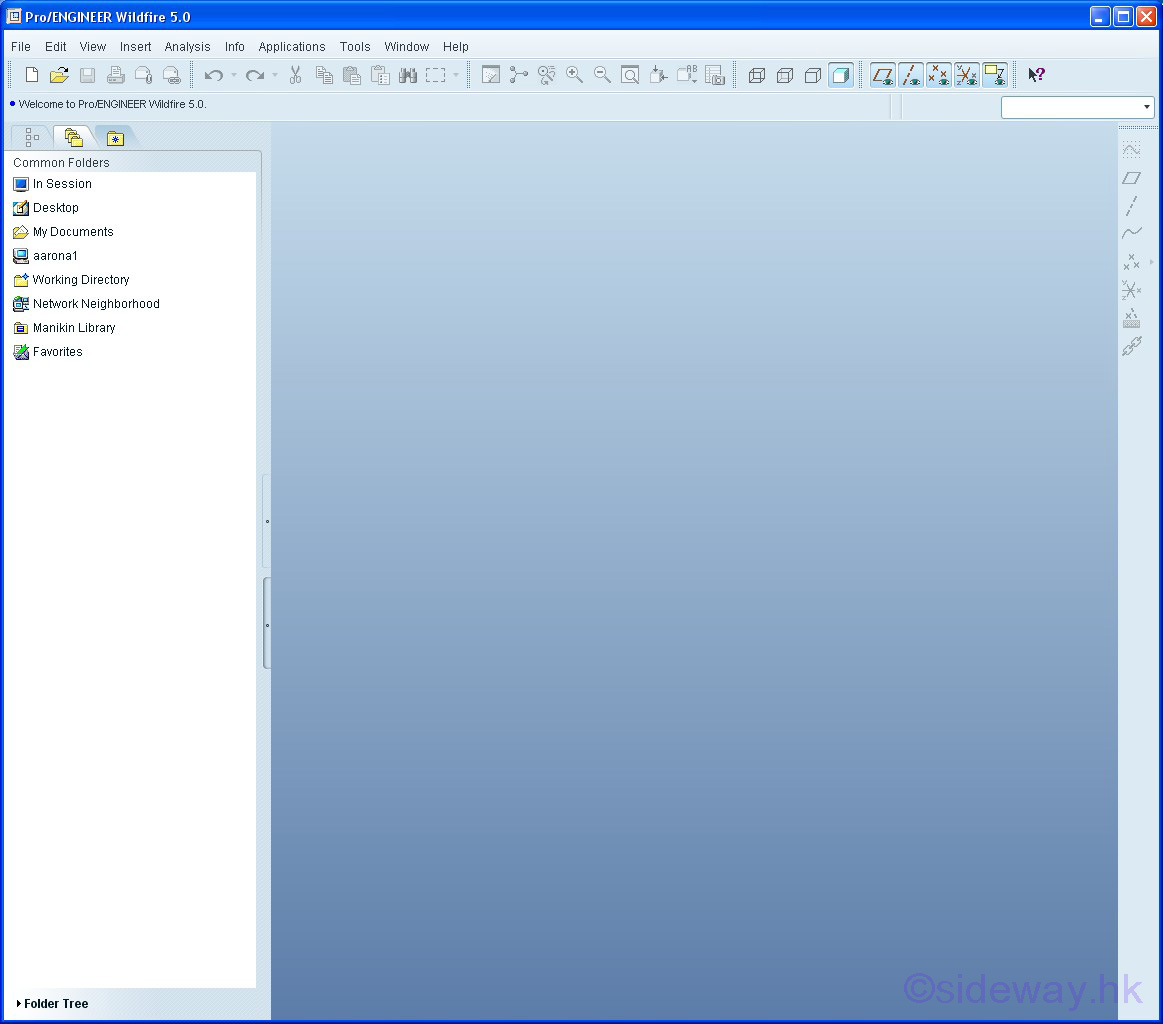Switch to the Folder Browser navigator tab
The image size is (1163, 1024).
(73, 137)
